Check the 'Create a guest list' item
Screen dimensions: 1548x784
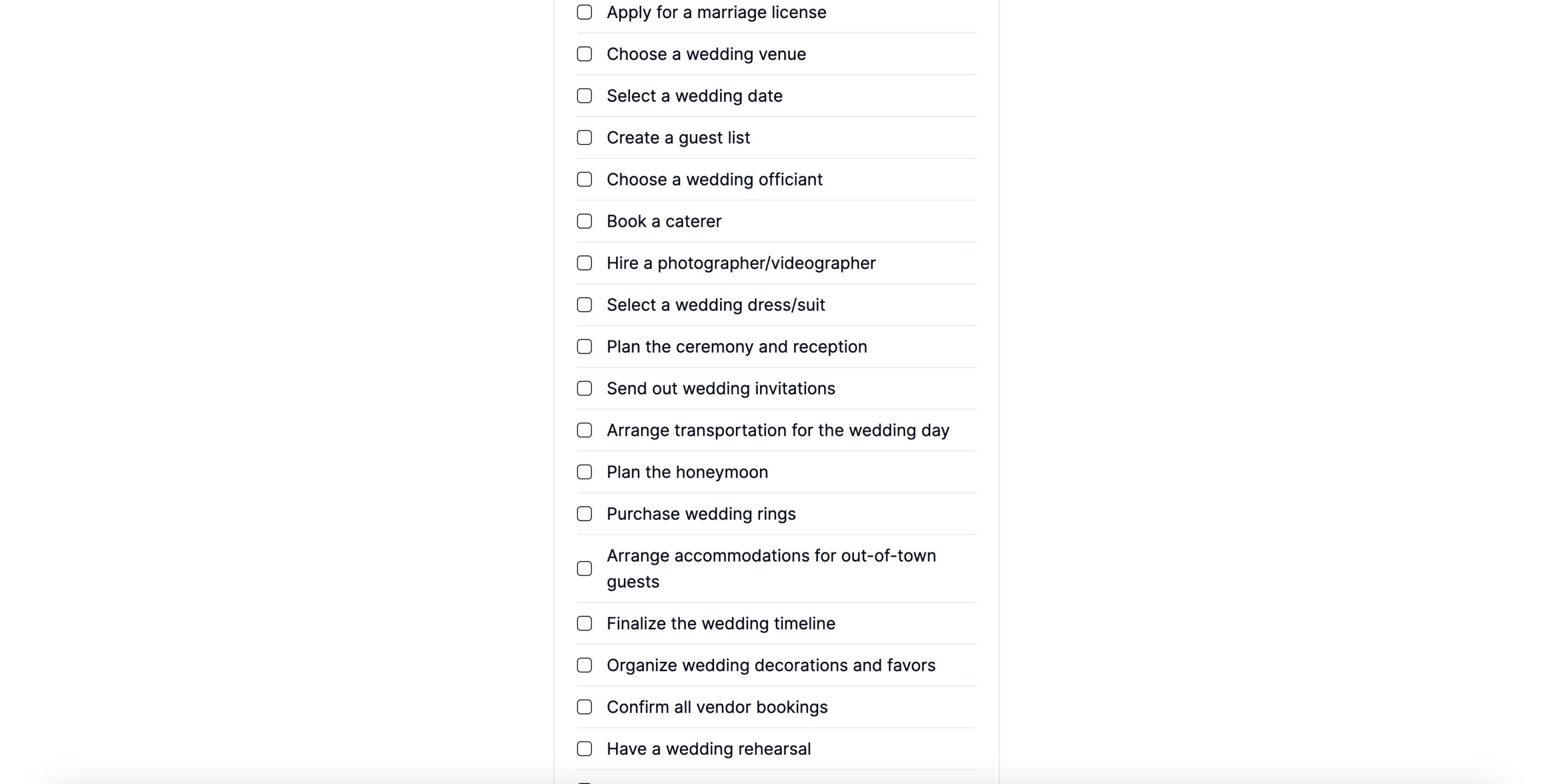point(584,137)
